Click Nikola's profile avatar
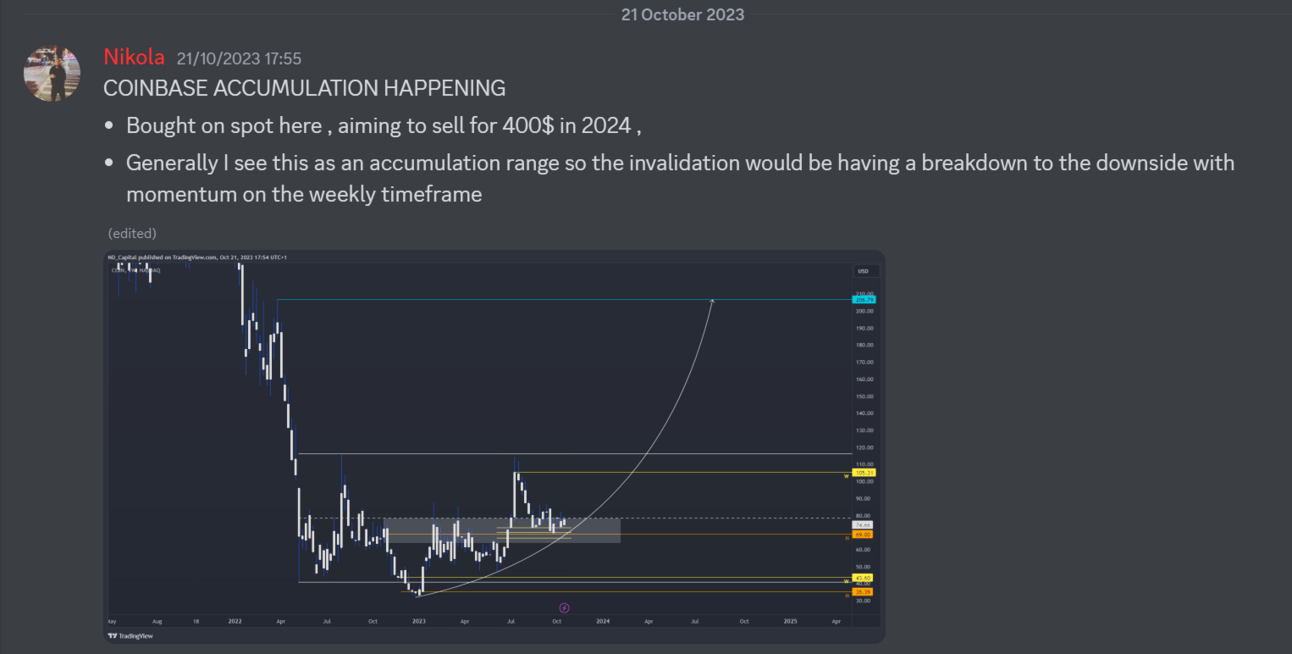Screen dimensions: 1292x654 [53, 72]
